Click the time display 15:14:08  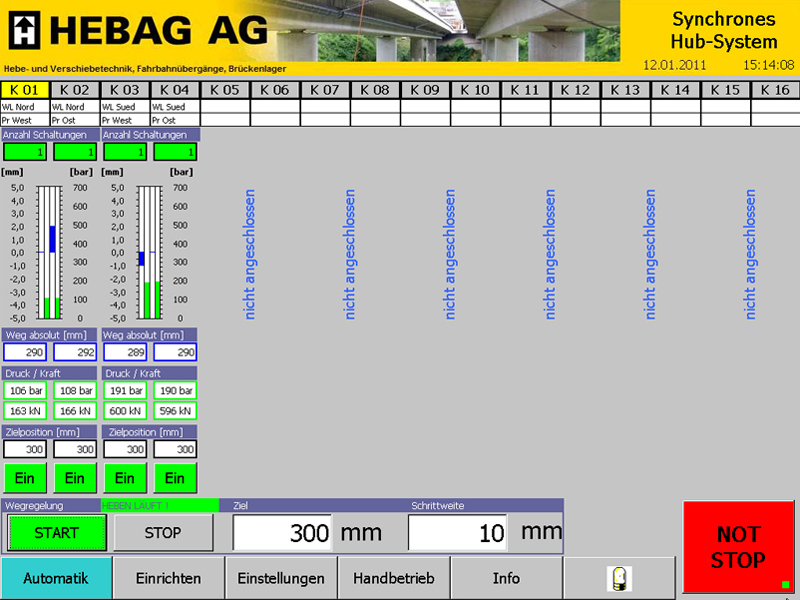click(768, 65)
